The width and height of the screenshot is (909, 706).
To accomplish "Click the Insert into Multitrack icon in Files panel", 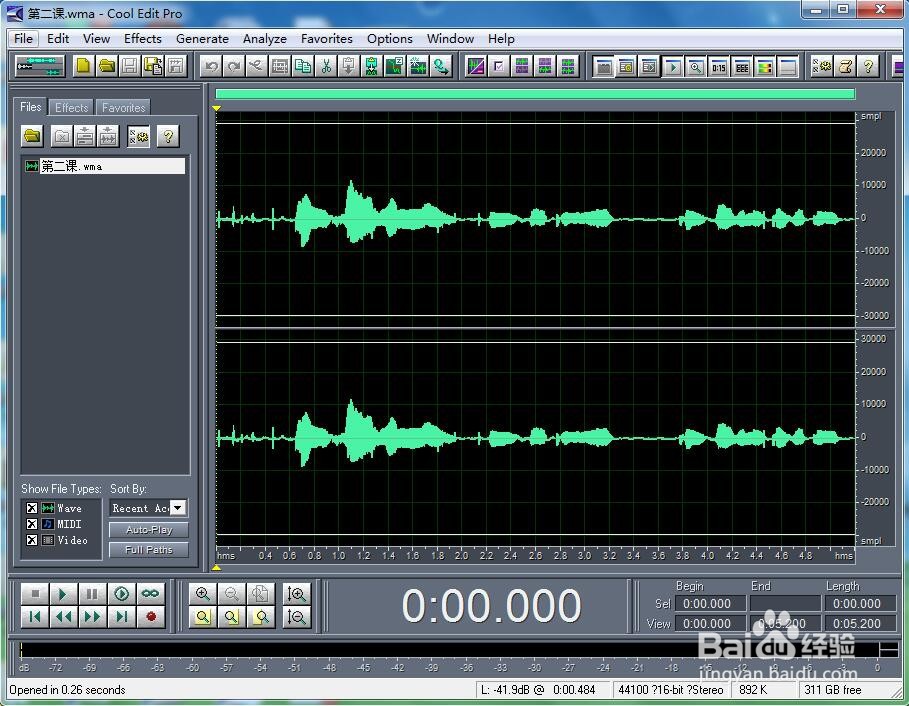I will coord(85,137).
